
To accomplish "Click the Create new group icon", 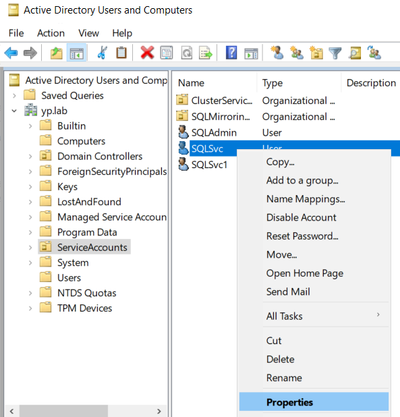I will (297, 53).
